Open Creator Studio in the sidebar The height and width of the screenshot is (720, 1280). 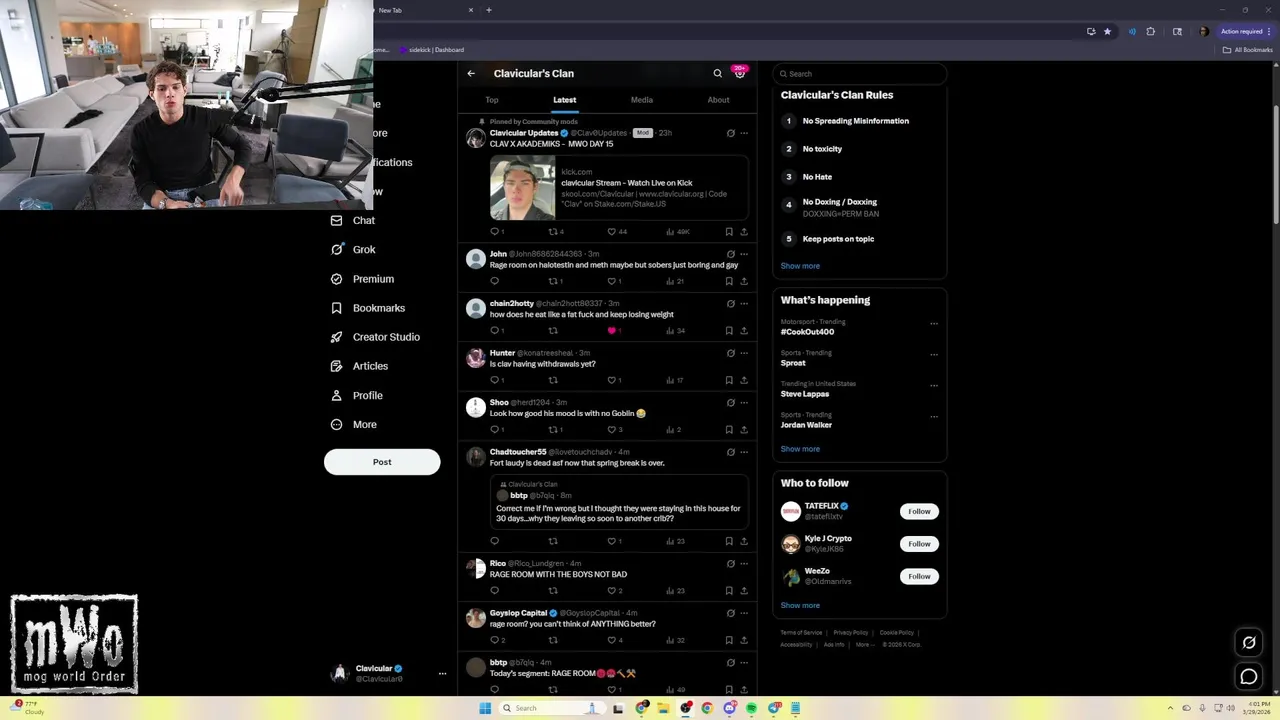pos(375,337)
